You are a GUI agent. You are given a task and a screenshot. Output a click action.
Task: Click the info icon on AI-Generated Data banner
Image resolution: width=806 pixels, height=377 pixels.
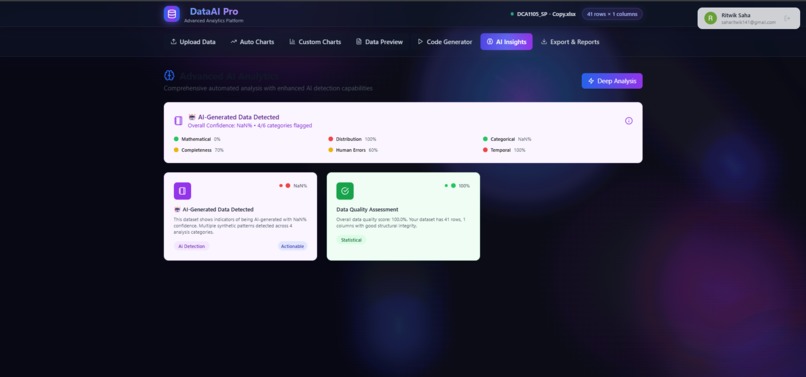pyautogui.click(x=628, y=121)
